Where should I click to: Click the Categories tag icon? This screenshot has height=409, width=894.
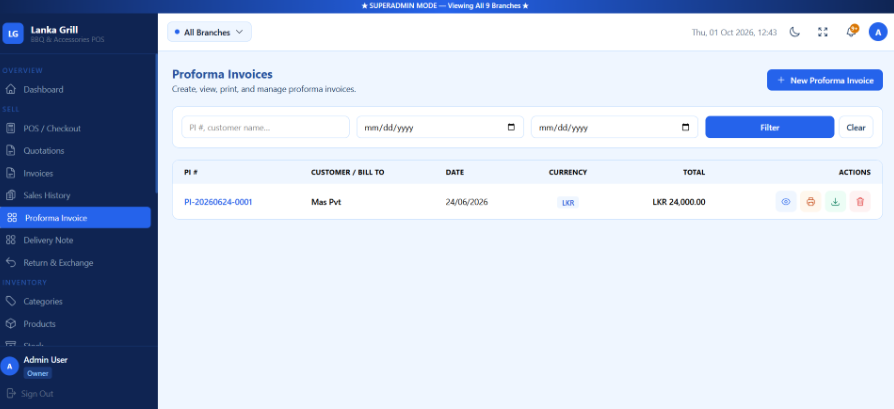10,301
